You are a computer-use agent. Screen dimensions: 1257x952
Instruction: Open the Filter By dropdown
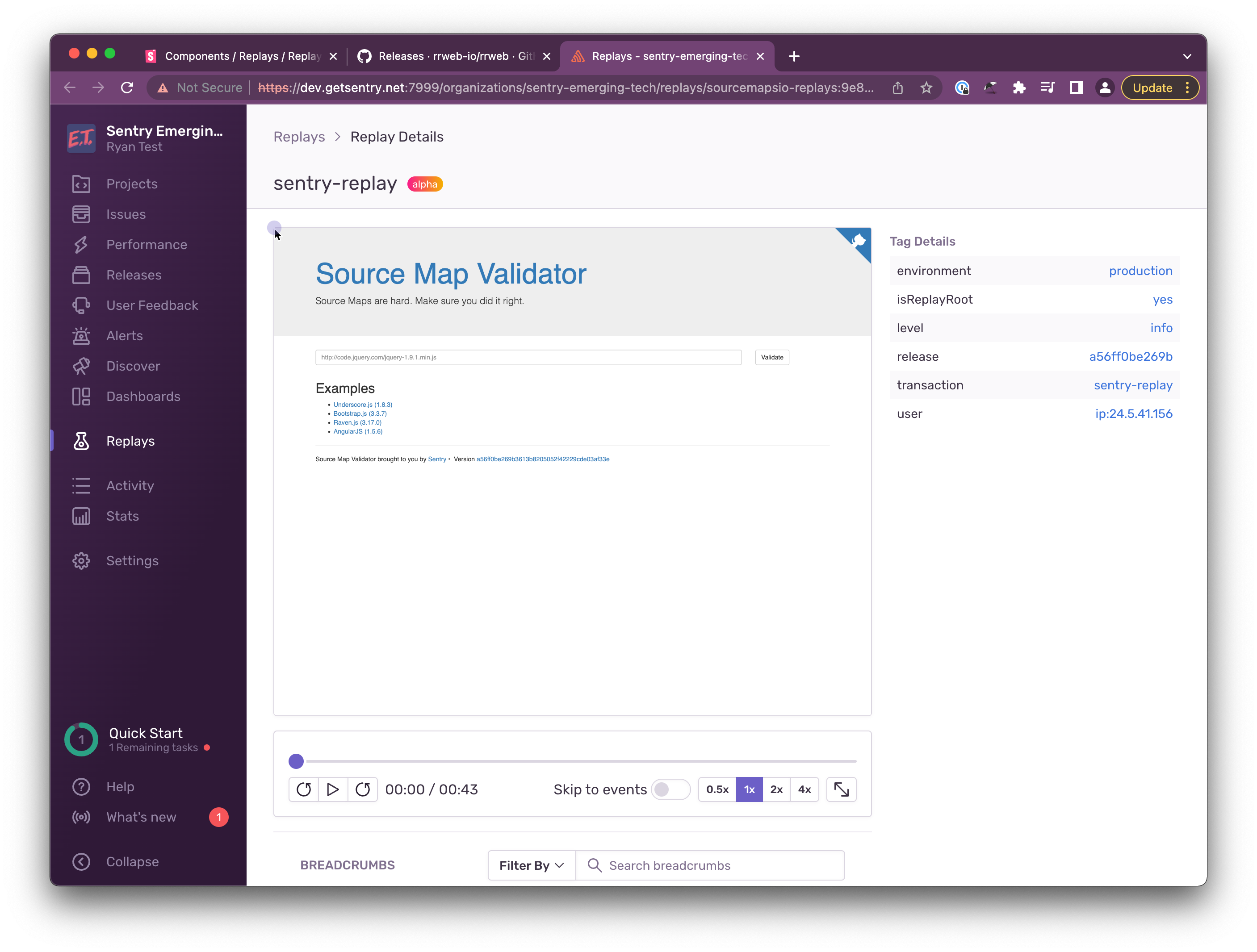[x=530, y=865]
